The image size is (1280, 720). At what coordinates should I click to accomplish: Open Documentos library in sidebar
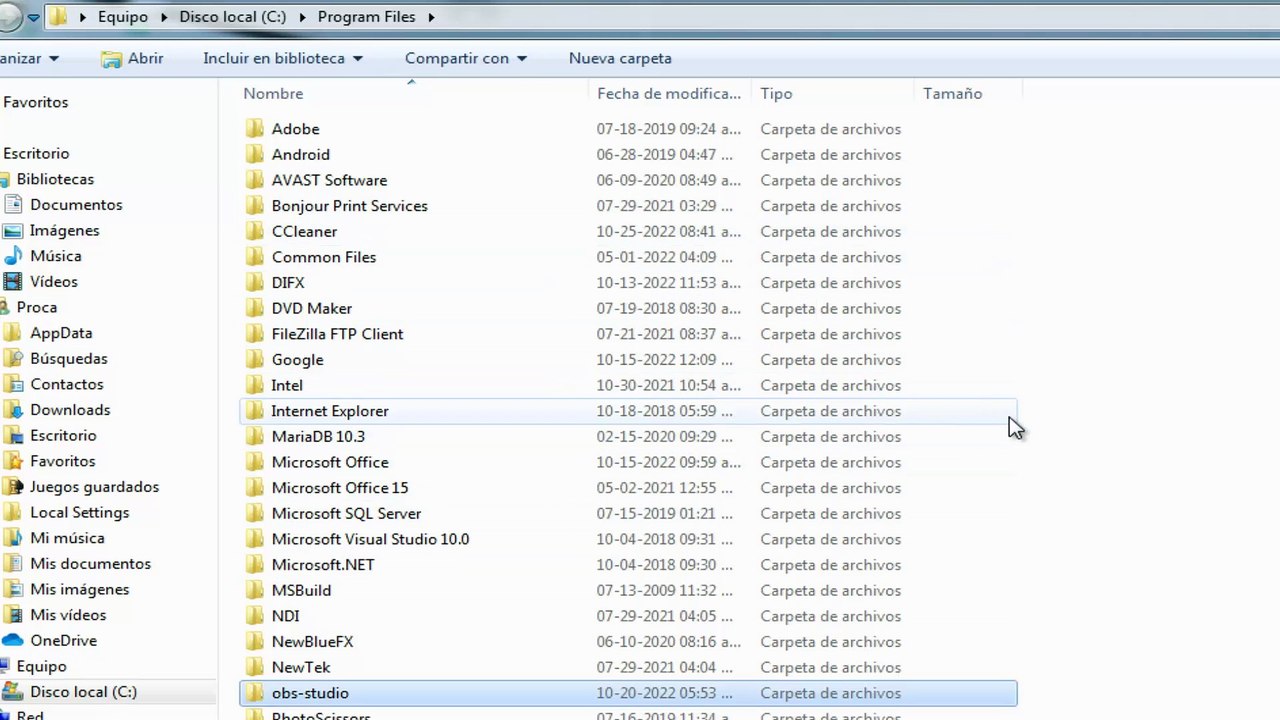76,204
